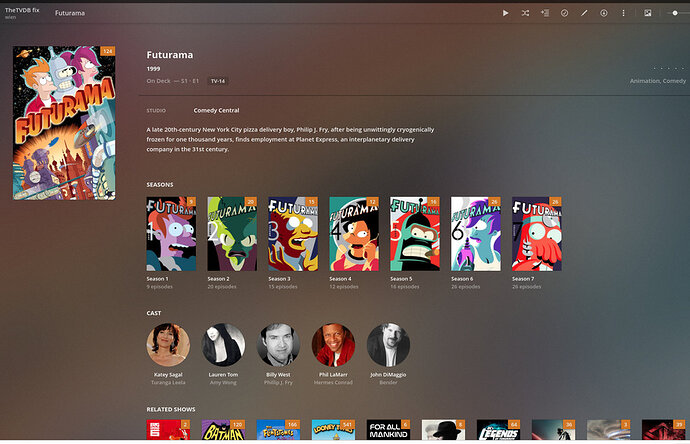Open the Season 5 poster
The height and width of the screenshot is (444, 690).
pyautogui.click(x=415, y=234)
